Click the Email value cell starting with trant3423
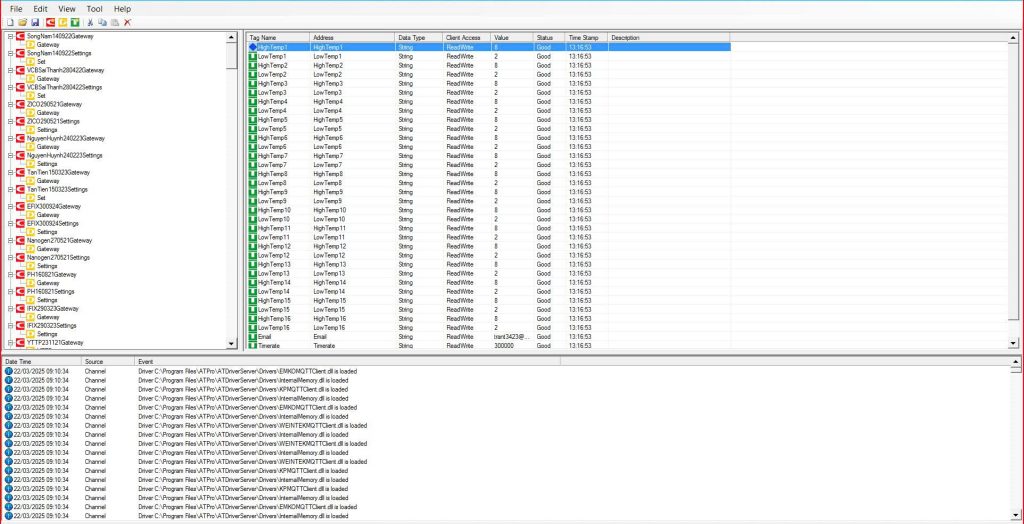This screenshot has height=524, width=1024. coord(511,336)
